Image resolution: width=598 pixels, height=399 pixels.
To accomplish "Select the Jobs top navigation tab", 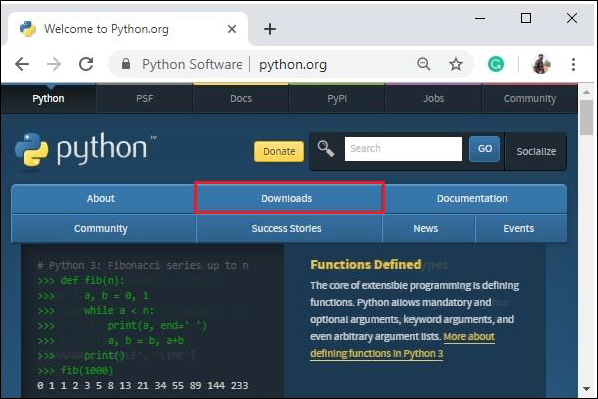I will 434,99.
